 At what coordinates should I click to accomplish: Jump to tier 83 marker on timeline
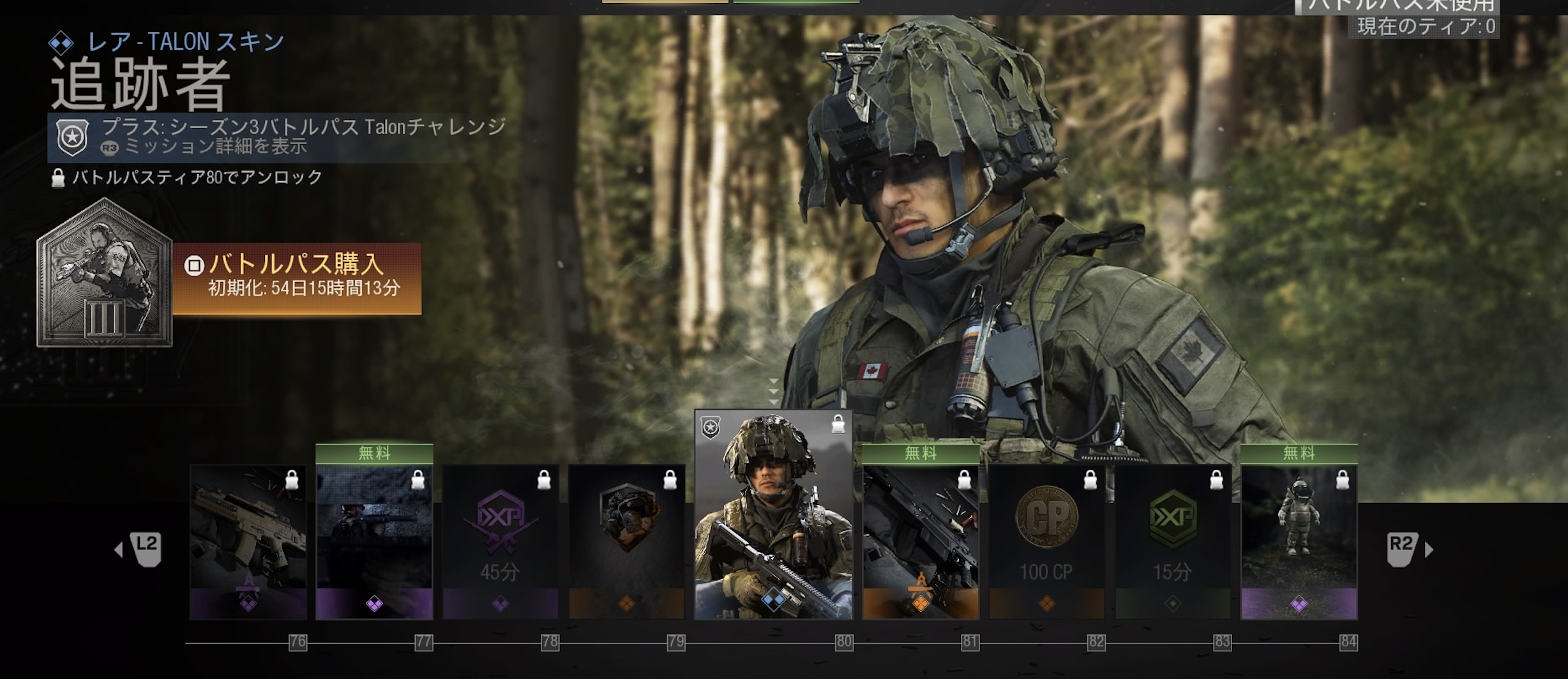[1223, 642]
